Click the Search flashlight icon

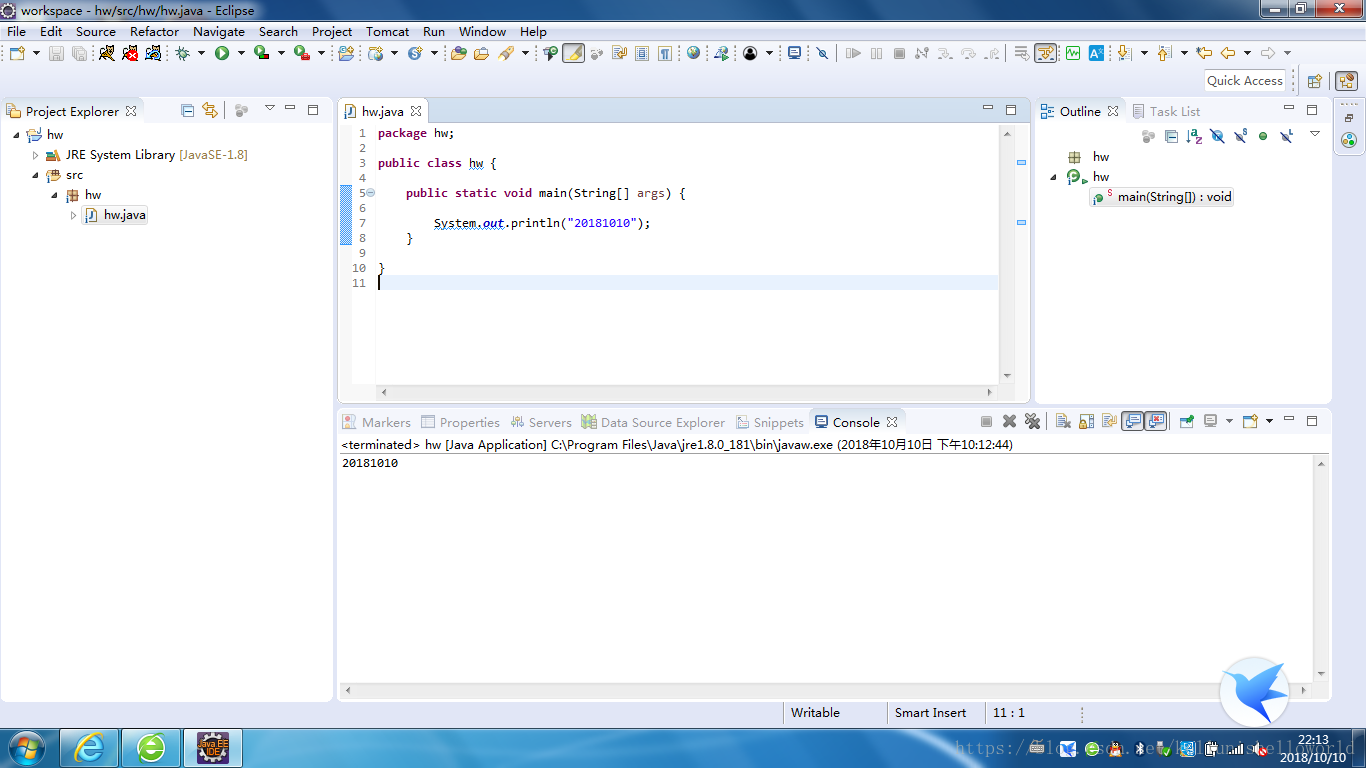[x=506, y=53]
